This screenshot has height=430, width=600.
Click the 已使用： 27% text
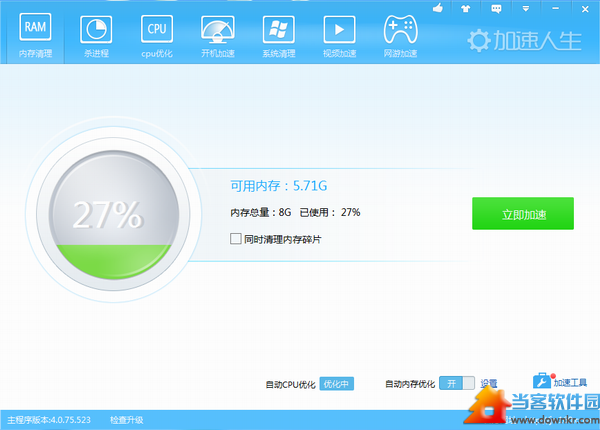[330, 212]
